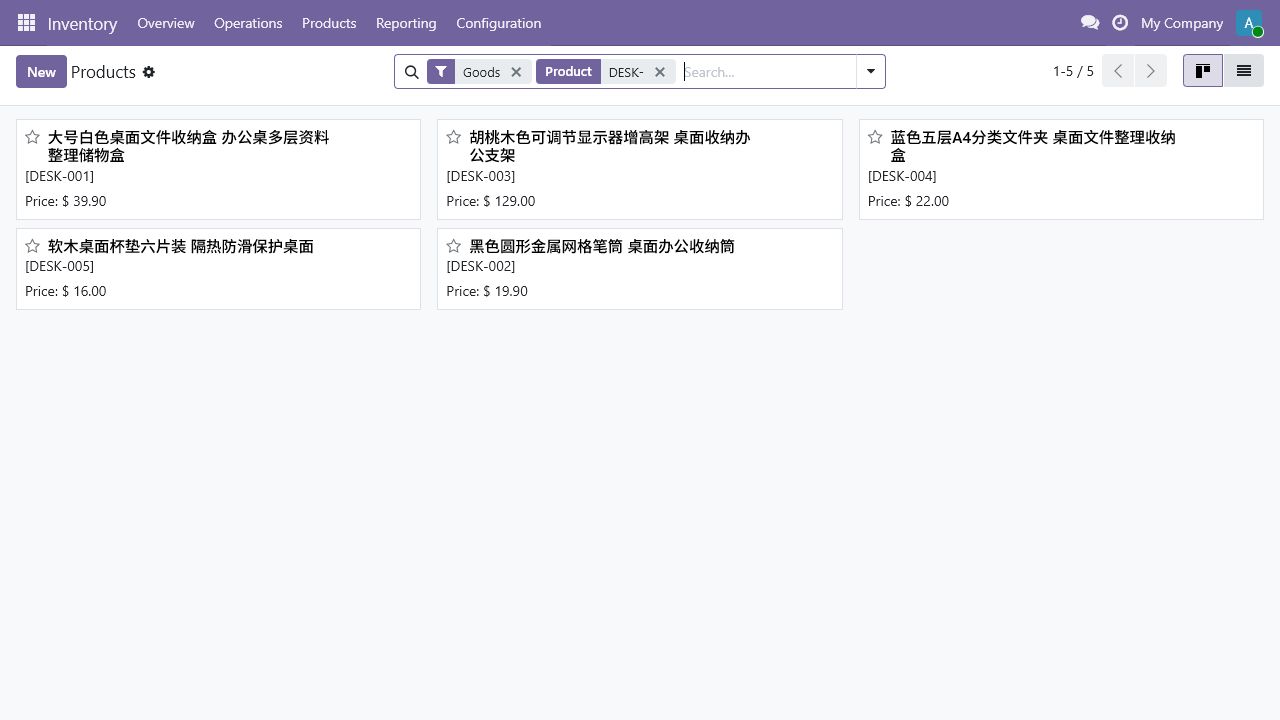Click reference text [DESK-002]
This screenshot has width=1280, height=720.
coord(481,266)
